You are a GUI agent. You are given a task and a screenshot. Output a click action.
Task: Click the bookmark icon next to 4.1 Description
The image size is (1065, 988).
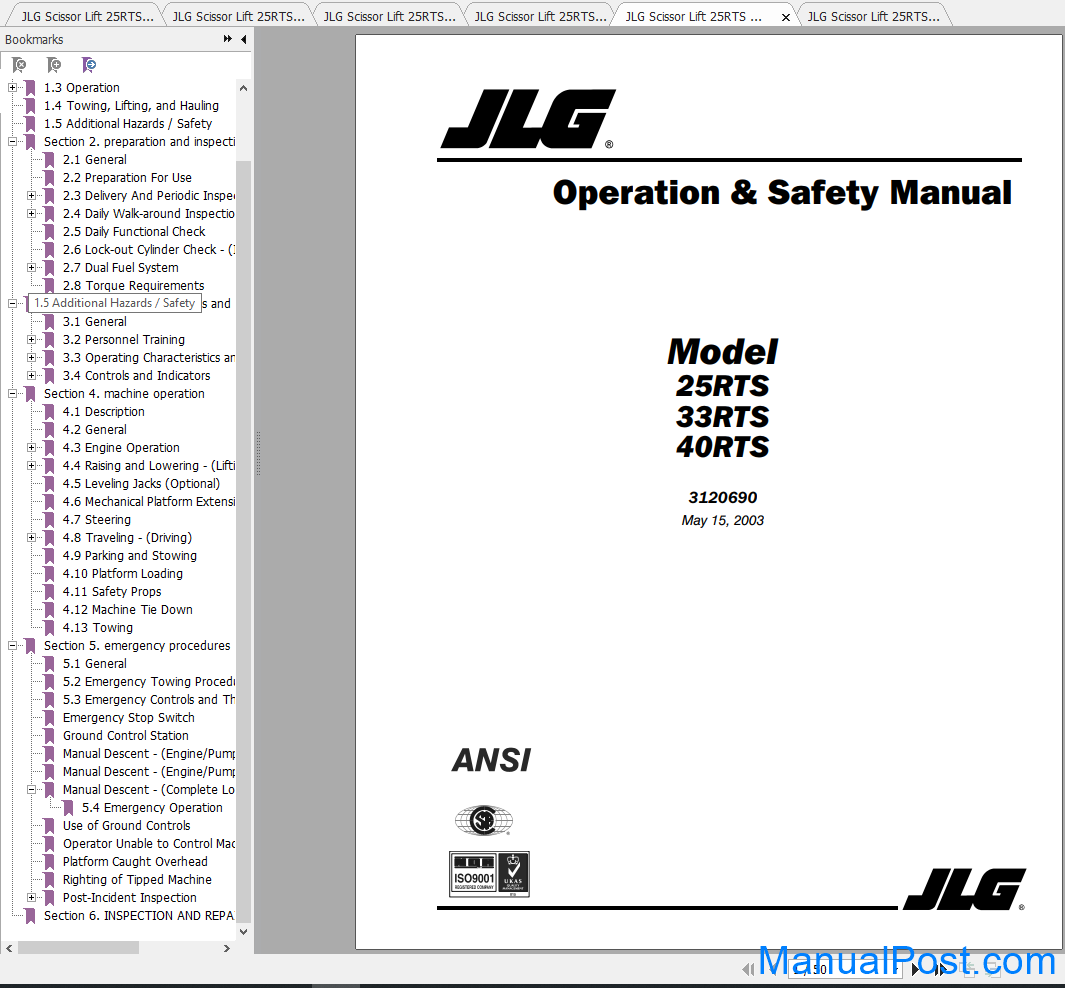(x=49, y=411)
